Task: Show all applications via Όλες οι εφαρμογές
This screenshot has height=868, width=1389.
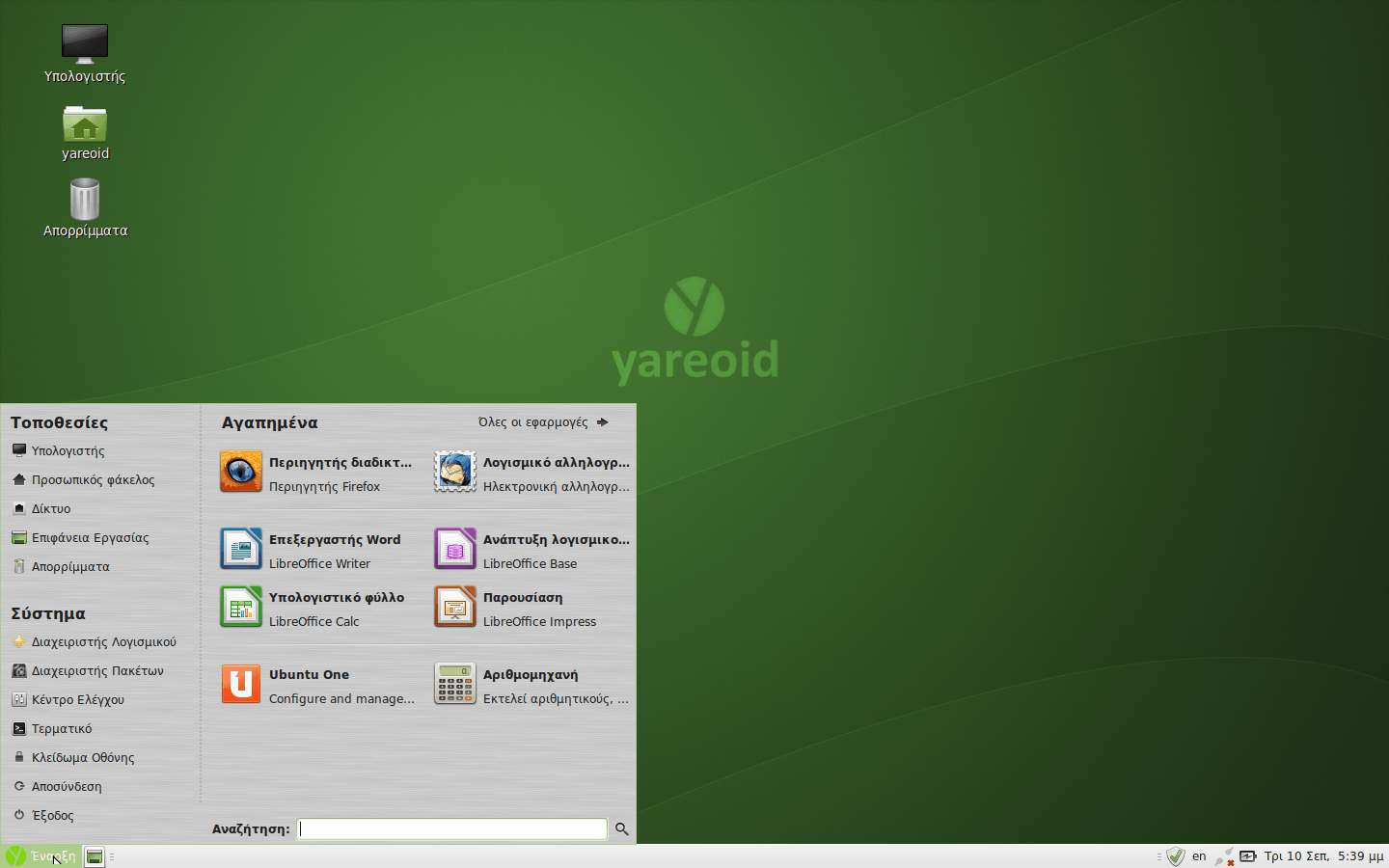Action: [x=543, y=422]
